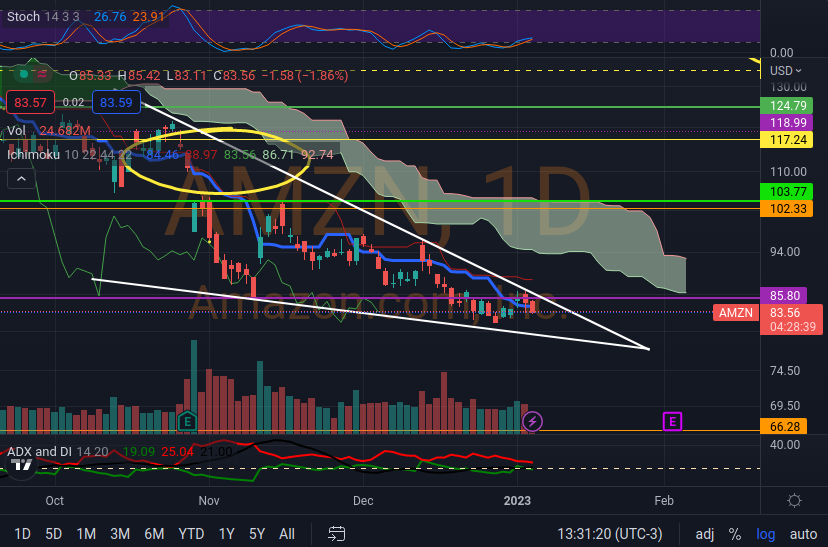
Task: Click the purple upcoming earnings E marker
Action: pyautogui.click(x=672, y=421)
